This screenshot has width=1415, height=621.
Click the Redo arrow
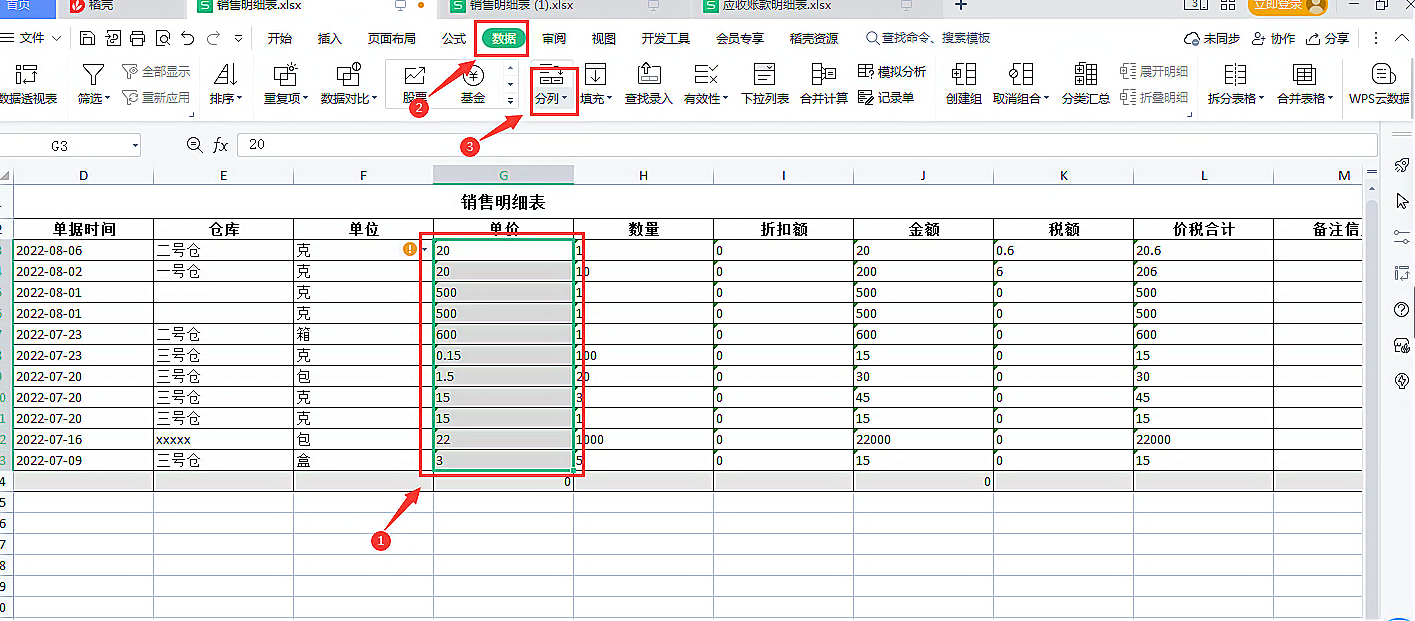tap(213, 39)
